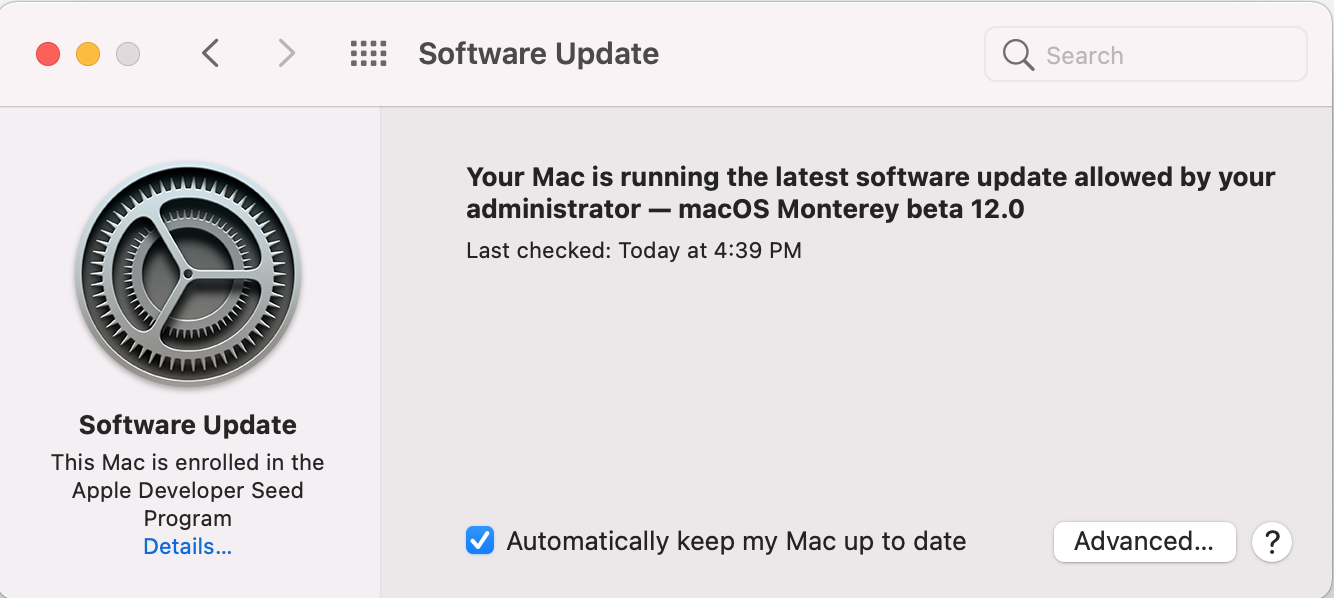Click the "Software Update" window title
Viewport: 1334px width, 598px height.
[x=538, y=54]
